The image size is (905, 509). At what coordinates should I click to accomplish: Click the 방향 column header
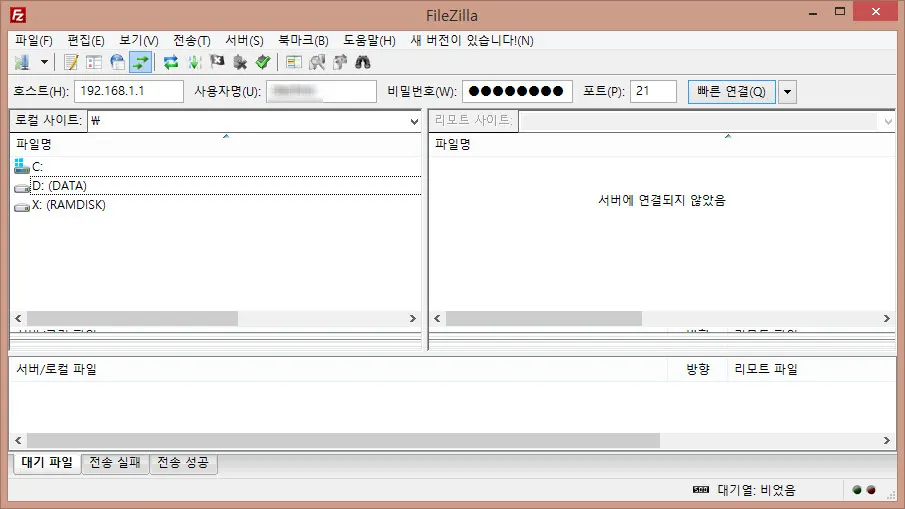click(697, 369)
